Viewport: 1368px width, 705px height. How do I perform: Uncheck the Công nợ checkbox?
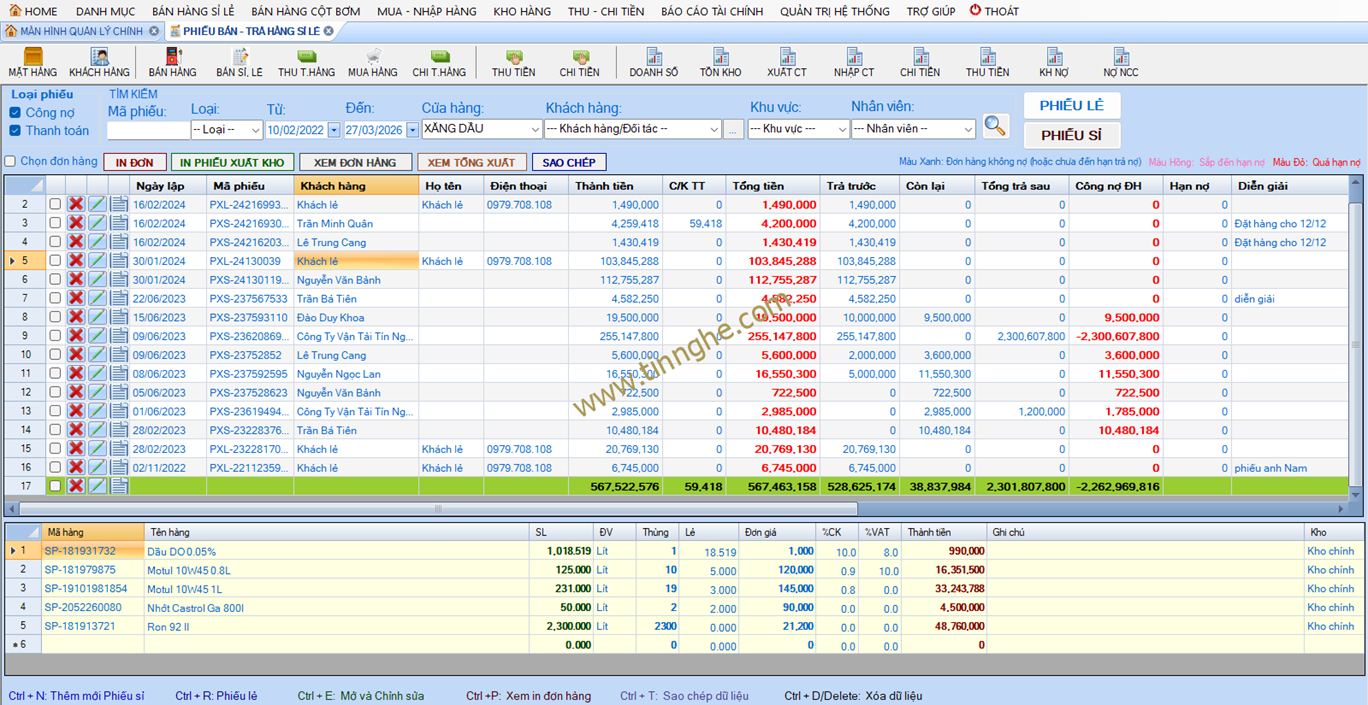pos(15,113)
